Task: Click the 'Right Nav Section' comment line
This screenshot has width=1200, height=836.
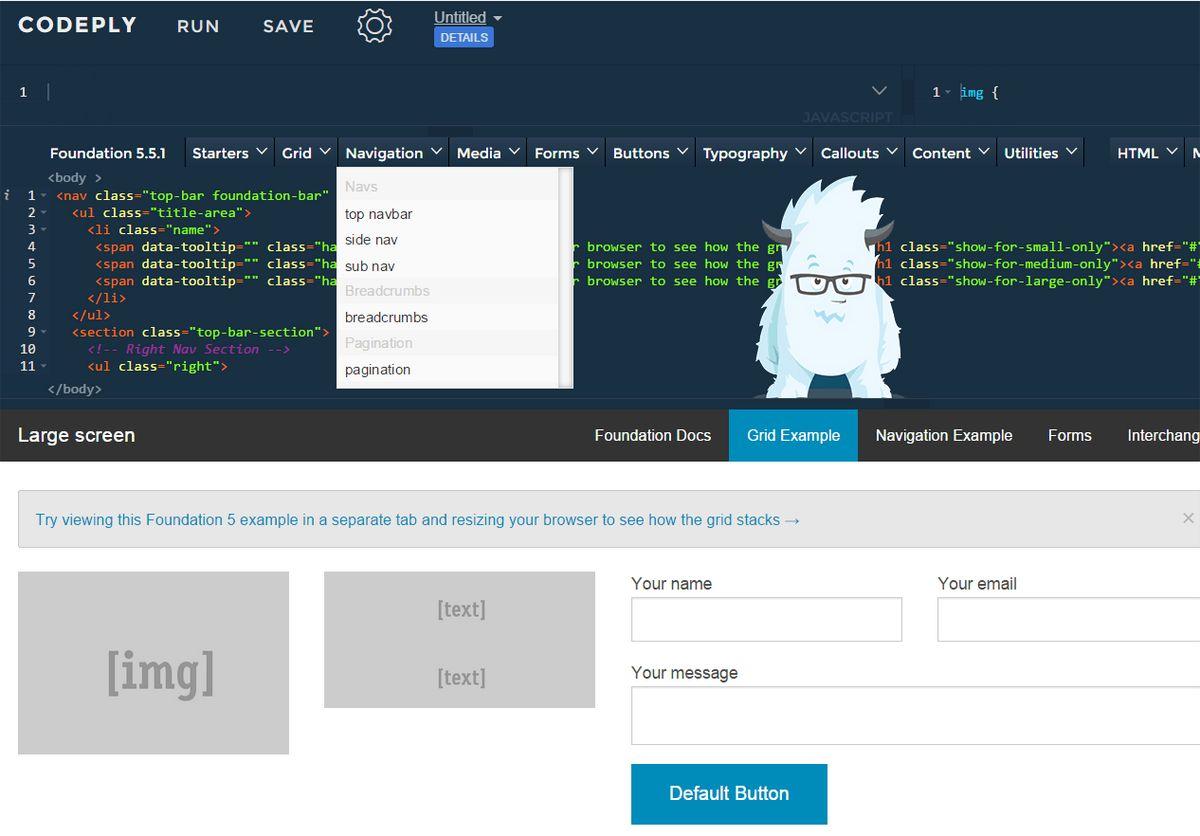Action: [x=189, y=349]
